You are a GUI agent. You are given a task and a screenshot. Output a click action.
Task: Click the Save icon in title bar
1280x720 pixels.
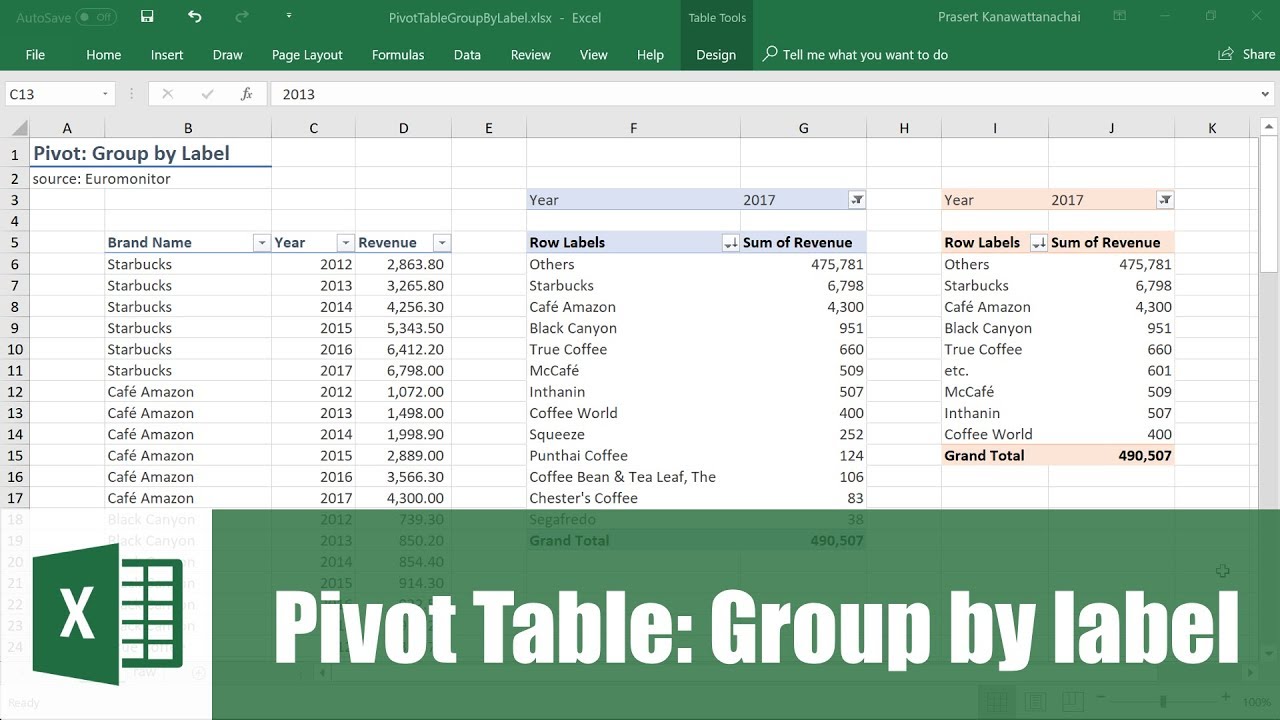[147, 17]
